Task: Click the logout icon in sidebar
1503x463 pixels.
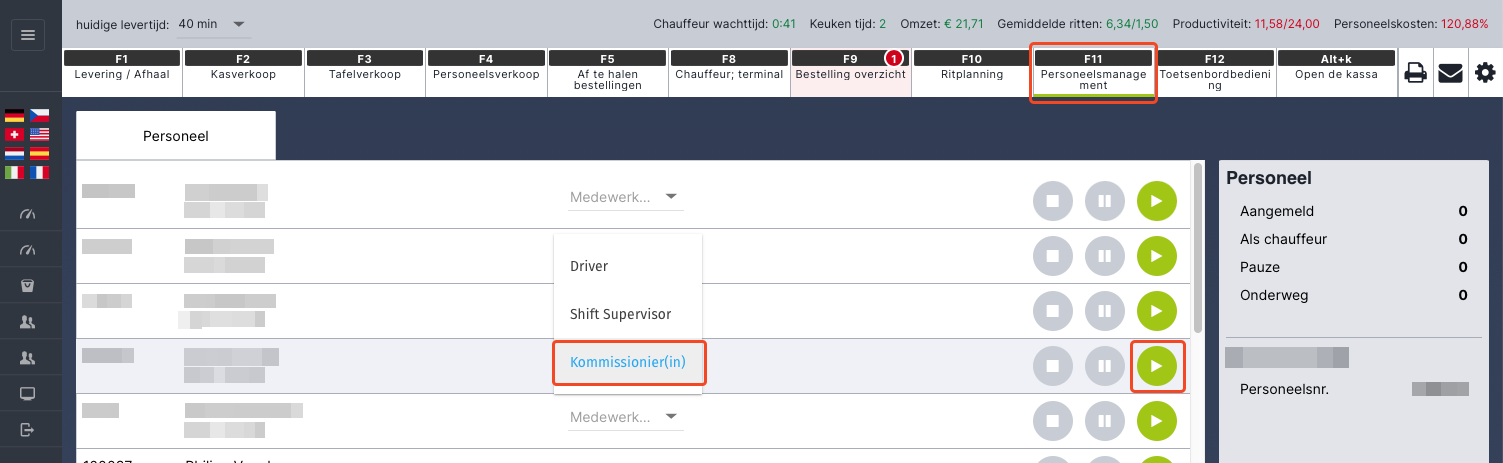Action: point(28,429)
